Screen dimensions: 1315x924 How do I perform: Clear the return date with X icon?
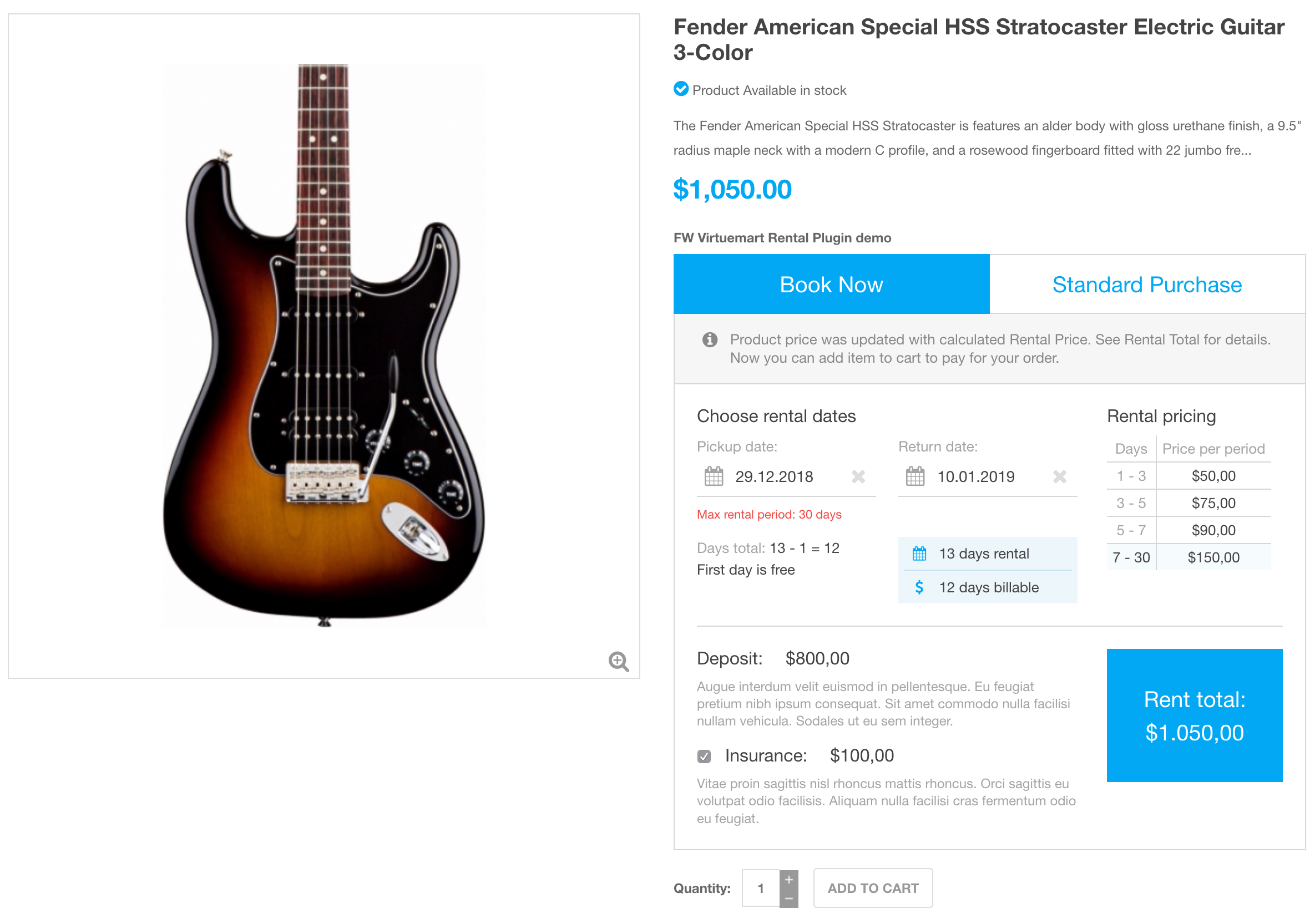(1060, 476)
